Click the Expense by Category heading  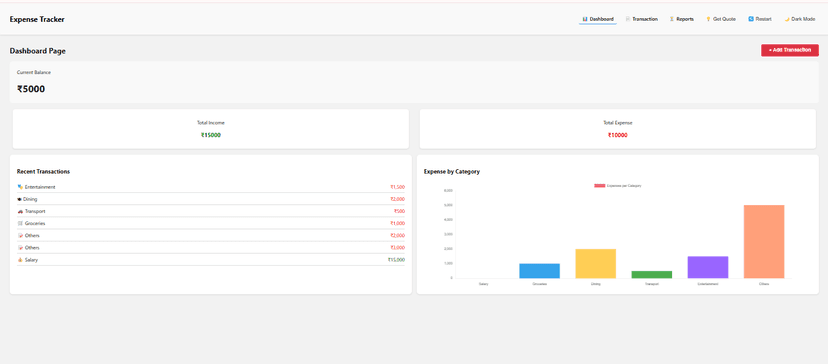452,172
